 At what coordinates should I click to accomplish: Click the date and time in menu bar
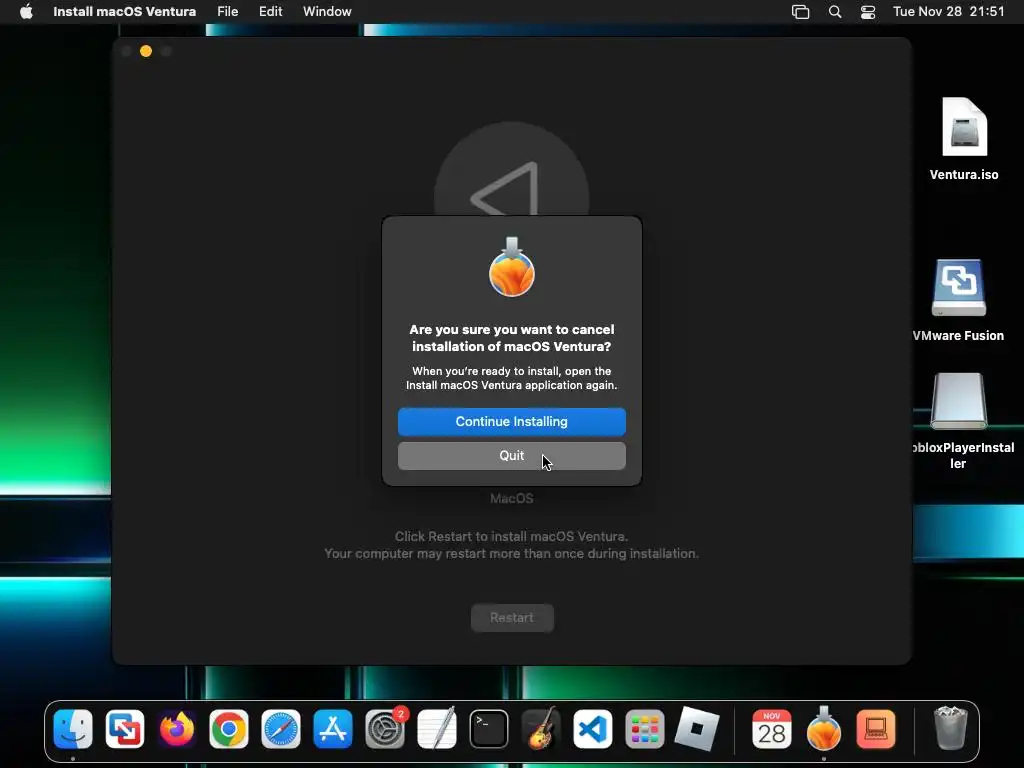(948, 12)
